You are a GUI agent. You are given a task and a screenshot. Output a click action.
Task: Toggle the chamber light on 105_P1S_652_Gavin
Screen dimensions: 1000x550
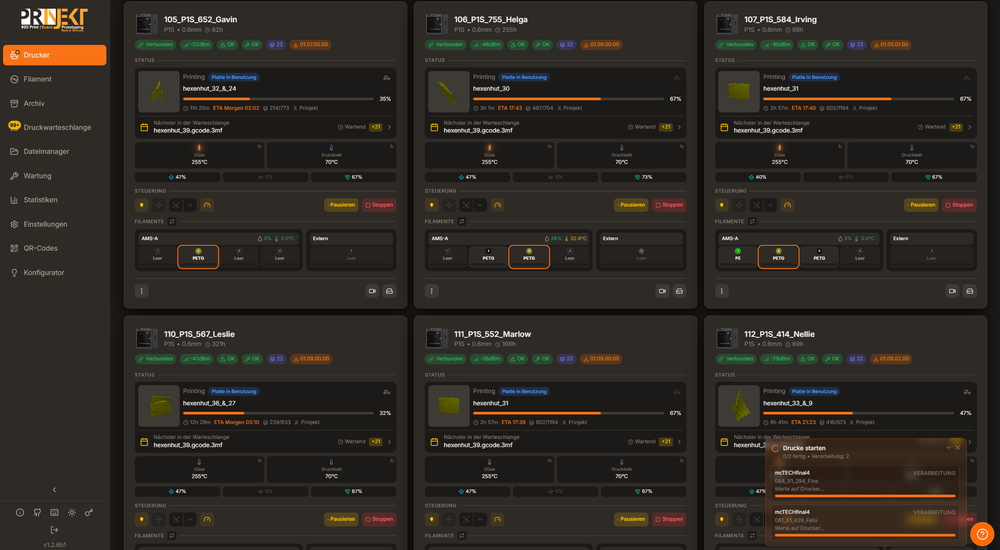(142, 205)
